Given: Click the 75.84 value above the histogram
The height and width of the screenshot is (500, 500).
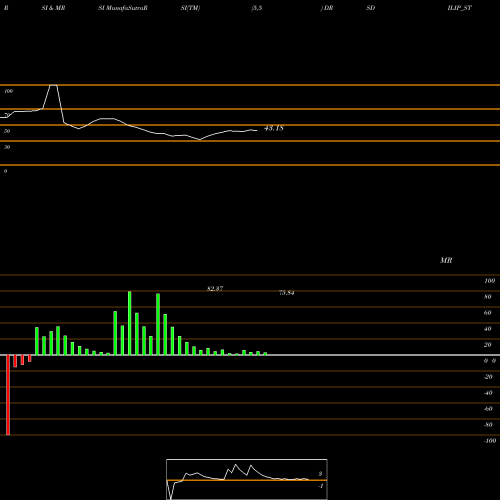Looking at the screenshot, I should pos(286,293).
